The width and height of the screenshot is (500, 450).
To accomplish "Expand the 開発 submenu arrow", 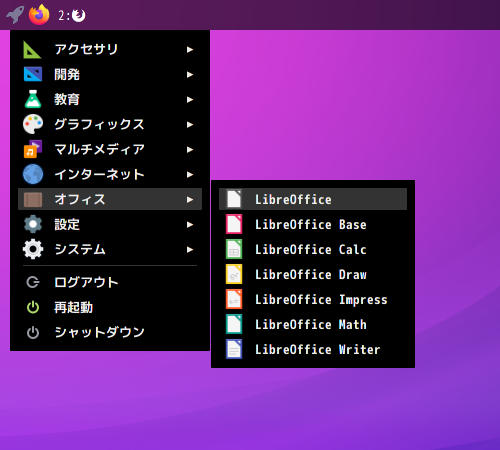I will [x=190, y=75].
